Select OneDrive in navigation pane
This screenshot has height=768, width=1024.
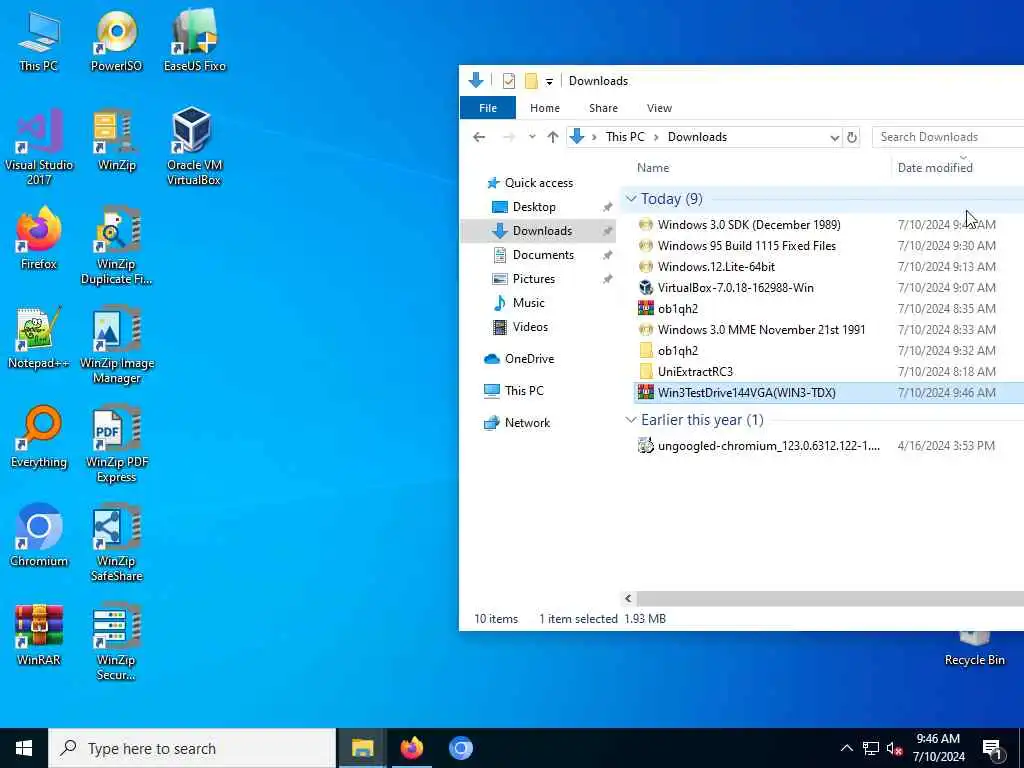[x=529, y=359]
